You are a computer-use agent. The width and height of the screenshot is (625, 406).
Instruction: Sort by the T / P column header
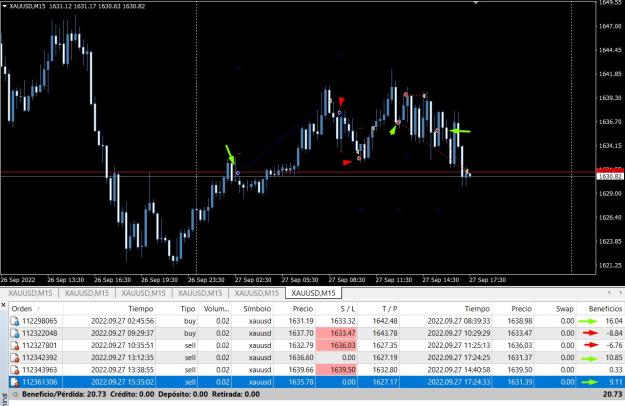pyautogui.click(x=389, y=309)
